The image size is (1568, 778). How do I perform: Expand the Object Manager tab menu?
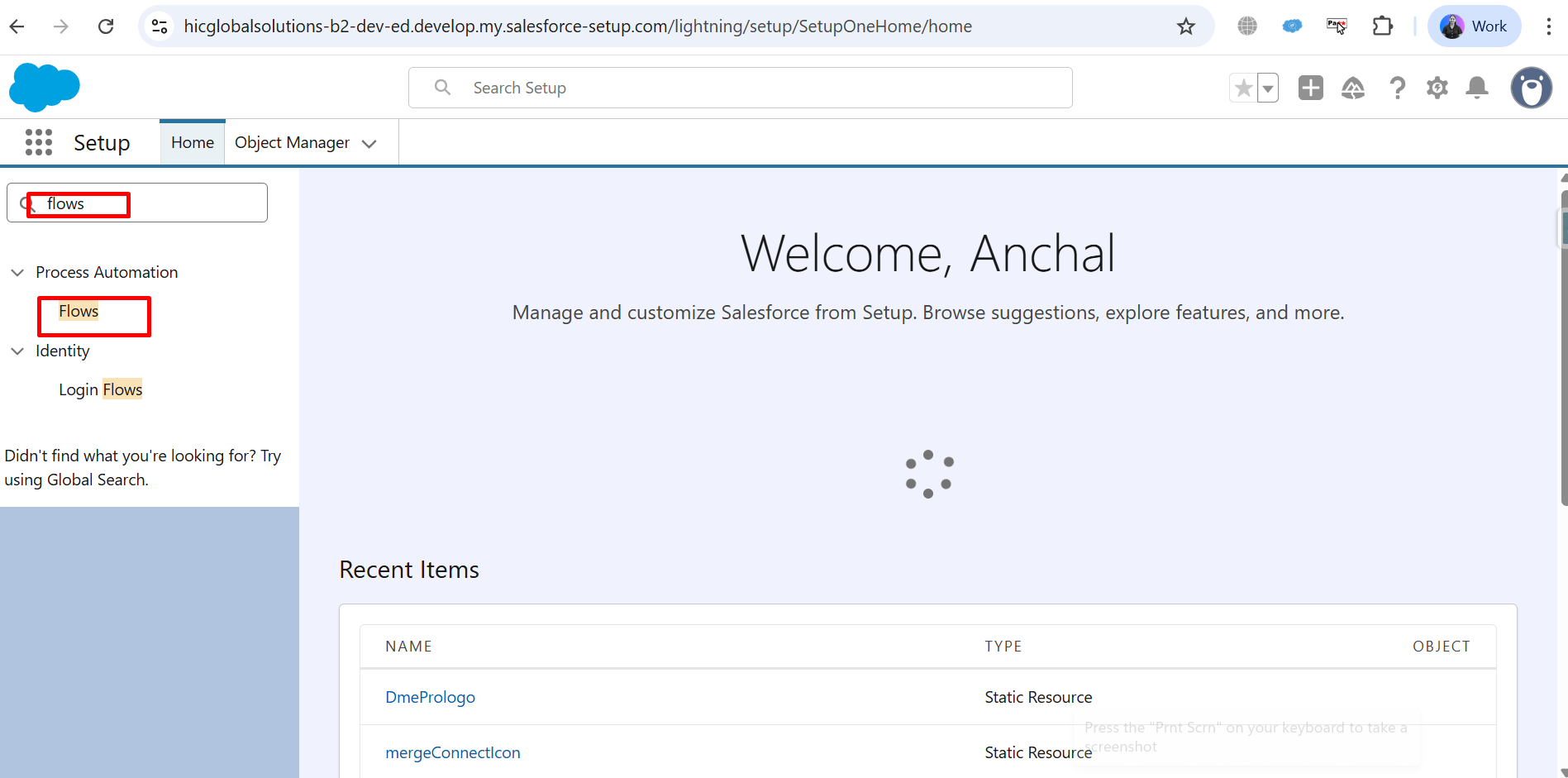[x=369, y=144]
